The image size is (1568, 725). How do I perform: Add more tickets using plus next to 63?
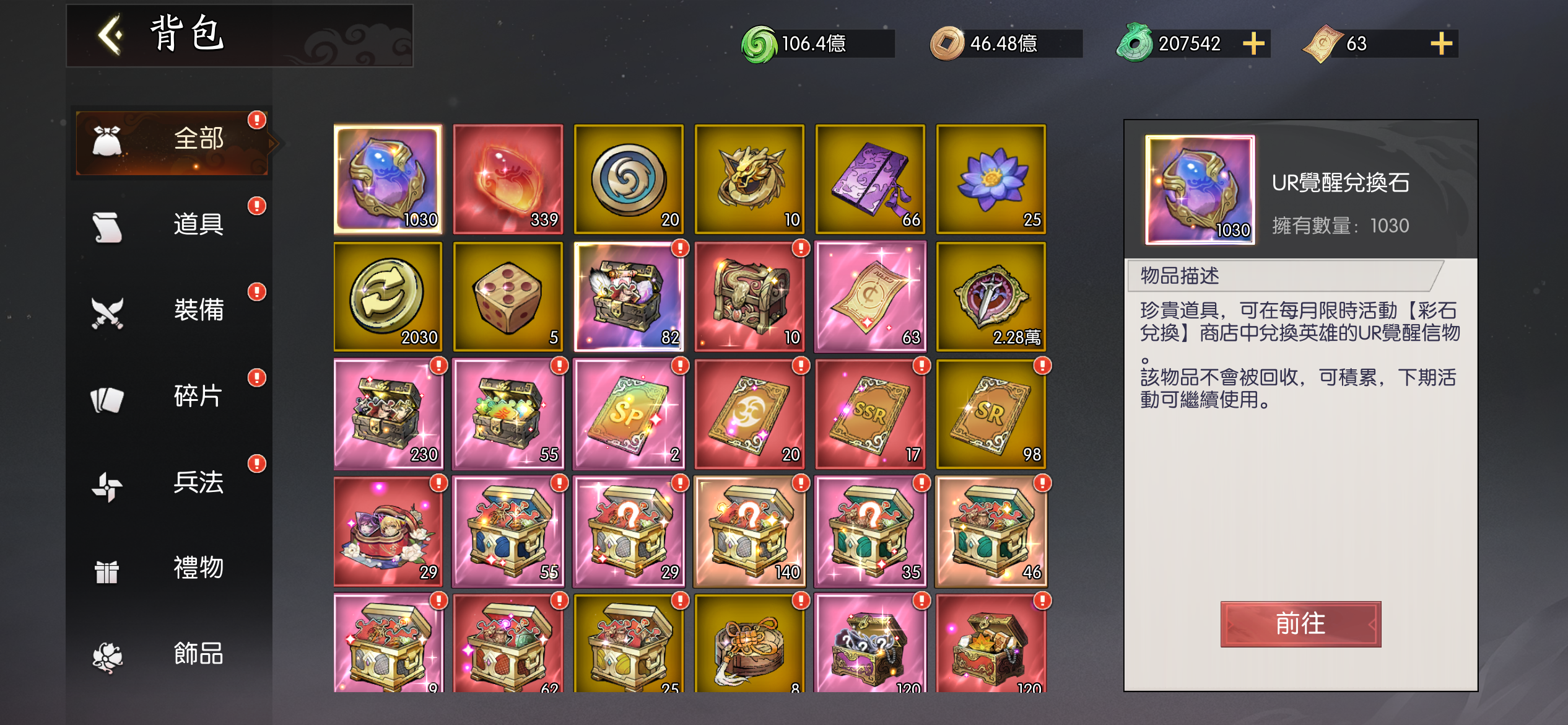tap(1441, 43)
